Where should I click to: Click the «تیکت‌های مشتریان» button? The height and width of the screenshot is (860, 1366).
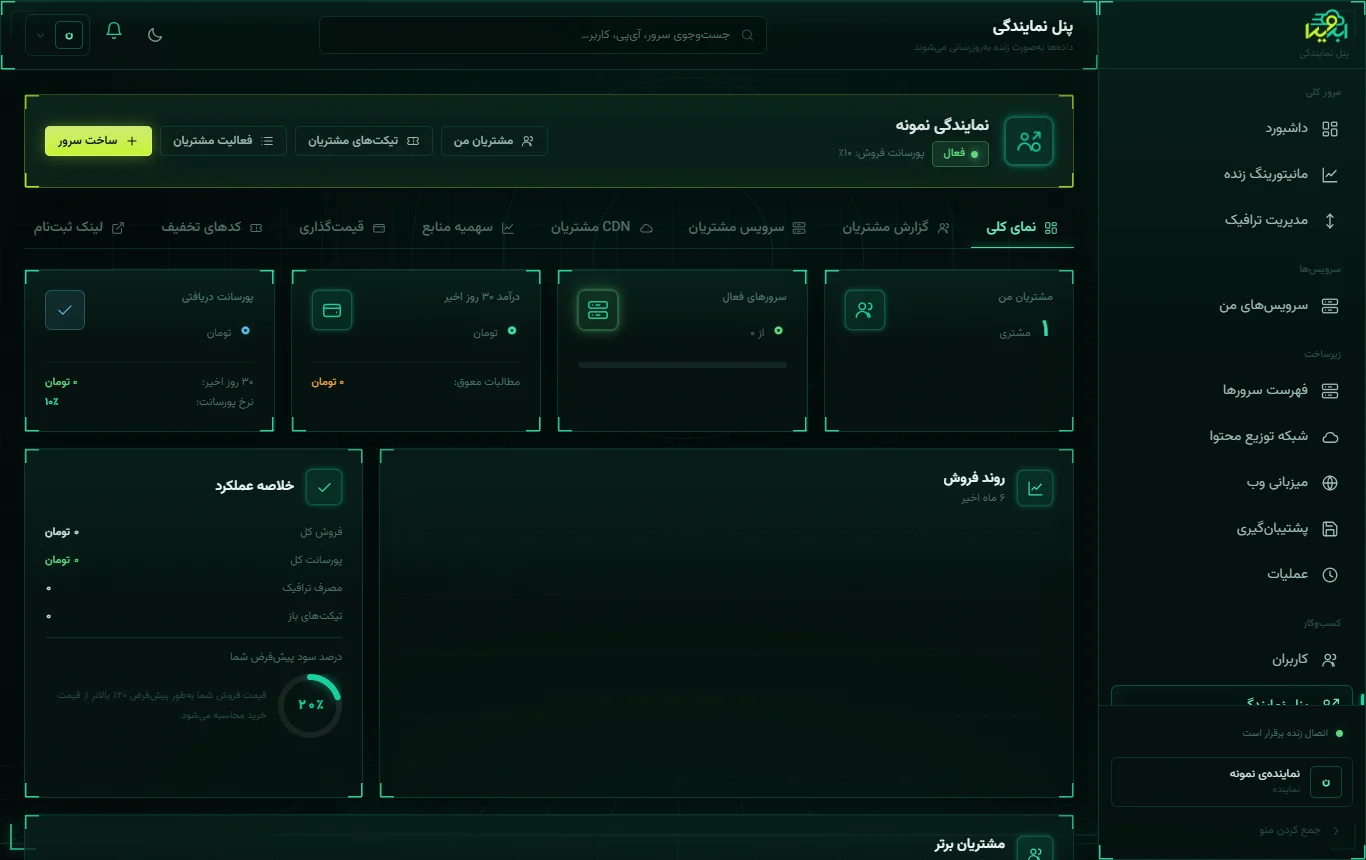[364, 141]
